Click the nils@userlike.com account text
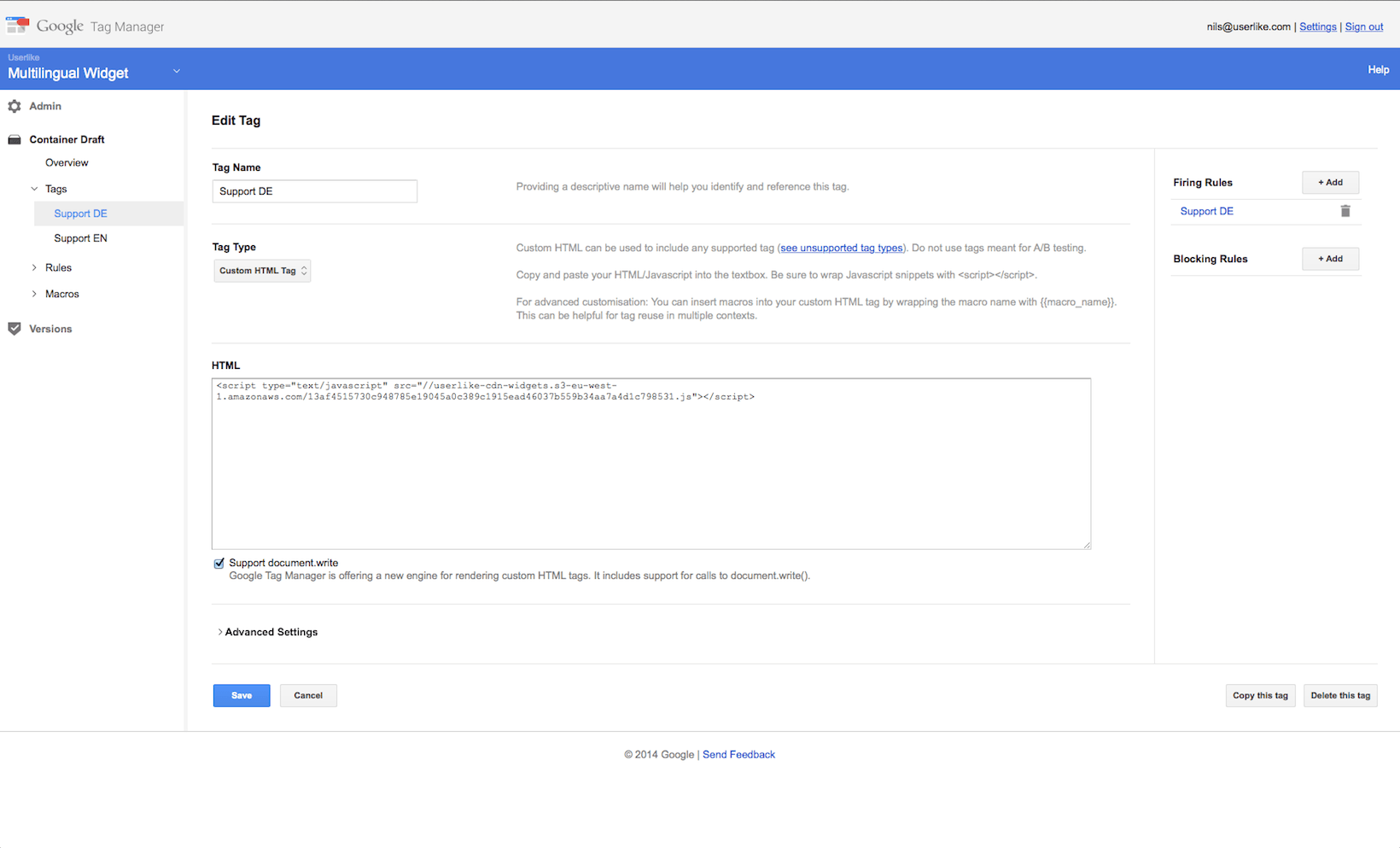Image resolution: width=1400 pixels, height=848 pixels. (x=1248, y=26)
